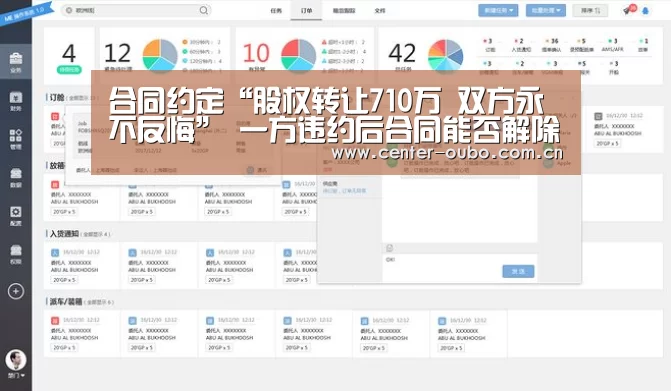Open the 管理 management grid icon in sidebar
The width and height of the screenshot is (671, 391).
click(x=16, y=139)
